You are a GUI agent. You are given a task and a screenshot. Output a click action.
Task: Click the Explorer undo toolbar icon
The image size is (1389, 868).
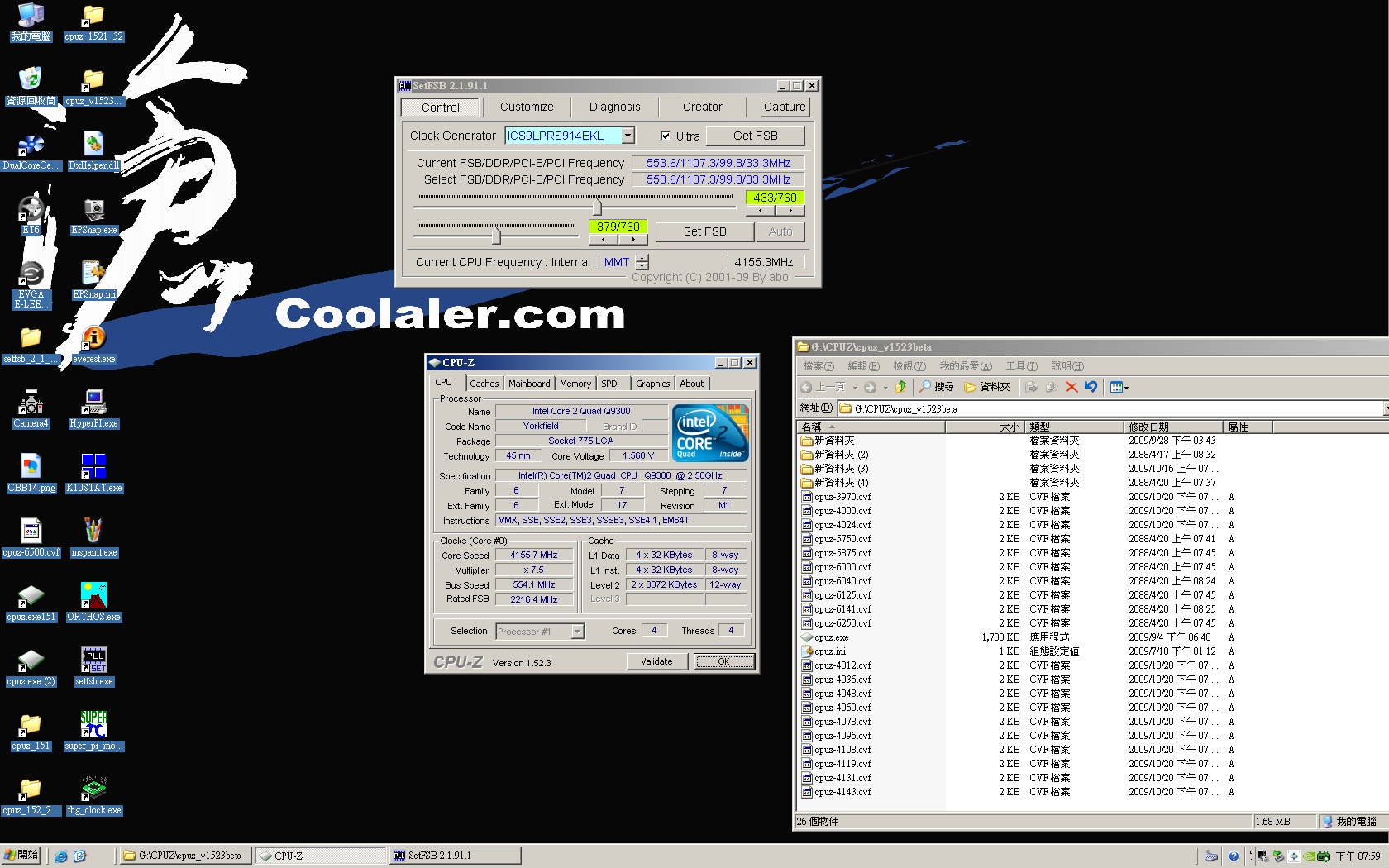coord(1091,386)
